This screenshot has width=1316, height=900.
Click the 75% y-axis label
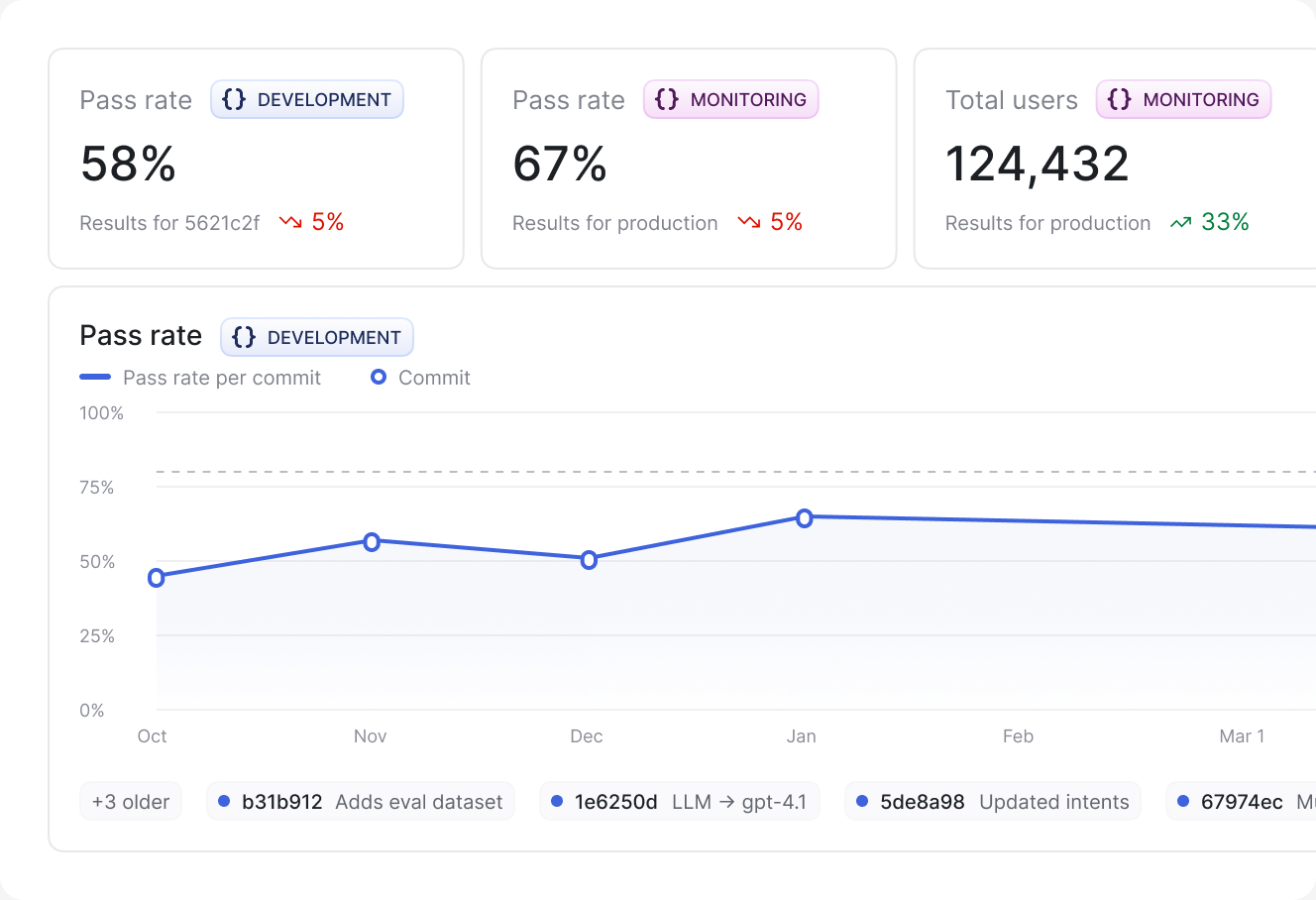(x=97, y=488)
